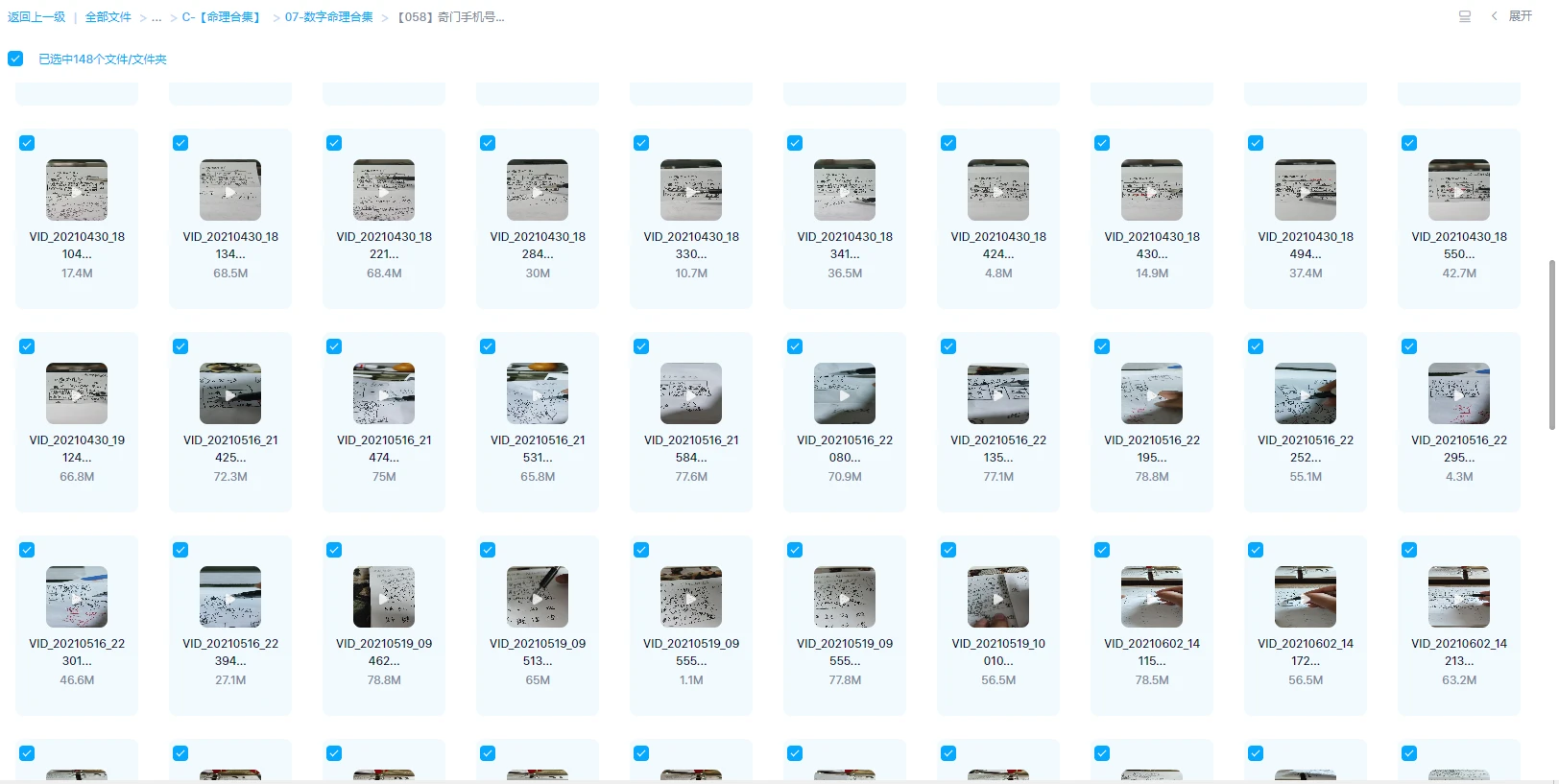This screenshot has width=1559, height=784.
Task: Open C-【命理合集】 breadcrumb folder
Action: 223,17
